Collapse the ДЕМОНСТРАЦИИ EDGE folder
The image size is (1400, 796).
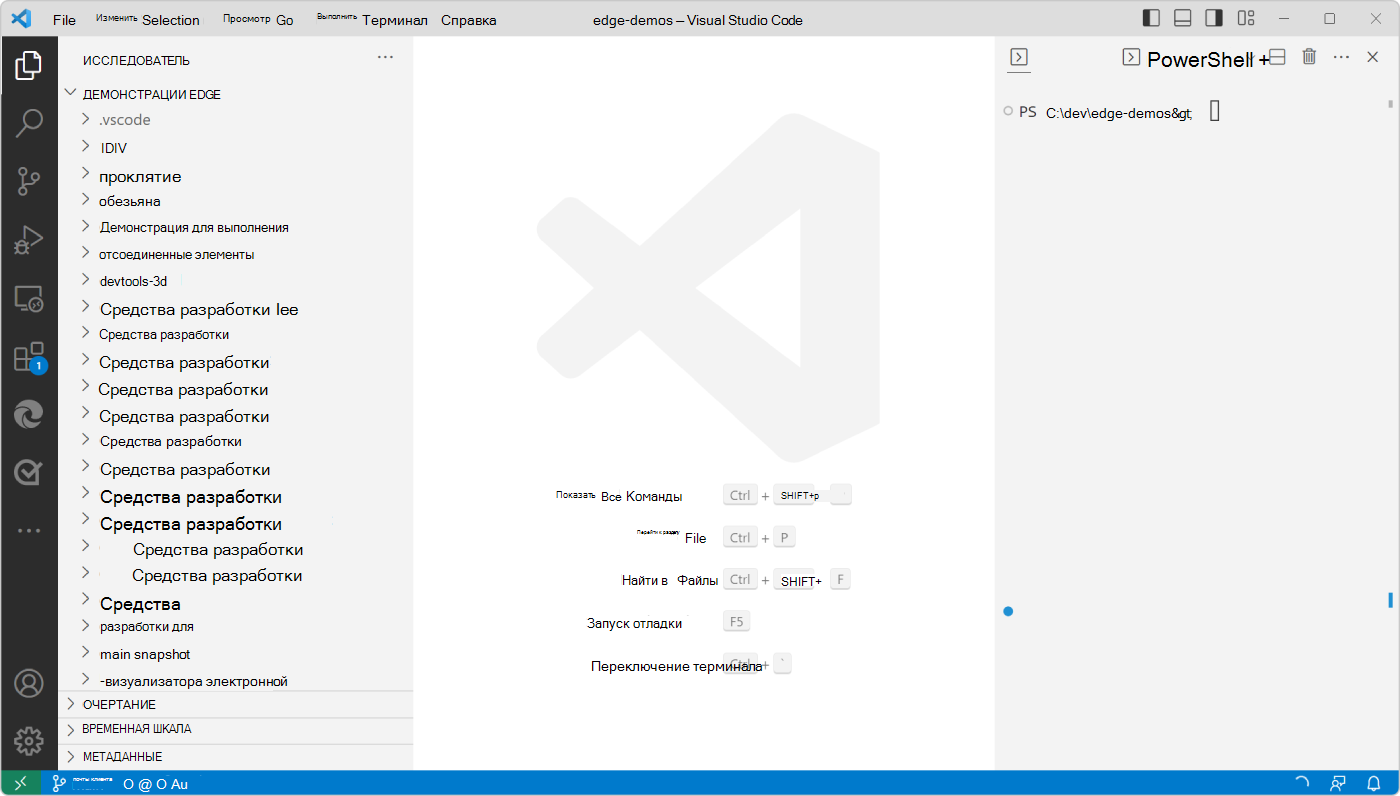click(x=70, y=92)
